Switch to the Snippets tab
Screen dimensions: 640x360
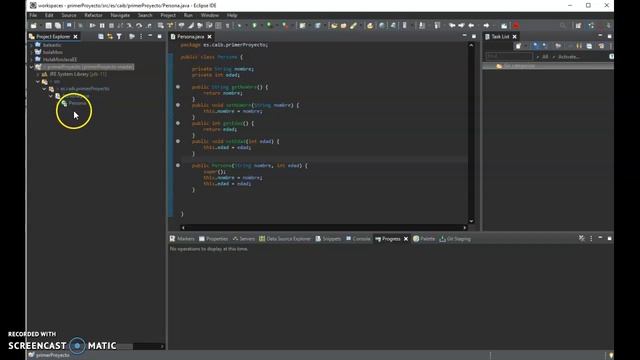tap(328, 239)
